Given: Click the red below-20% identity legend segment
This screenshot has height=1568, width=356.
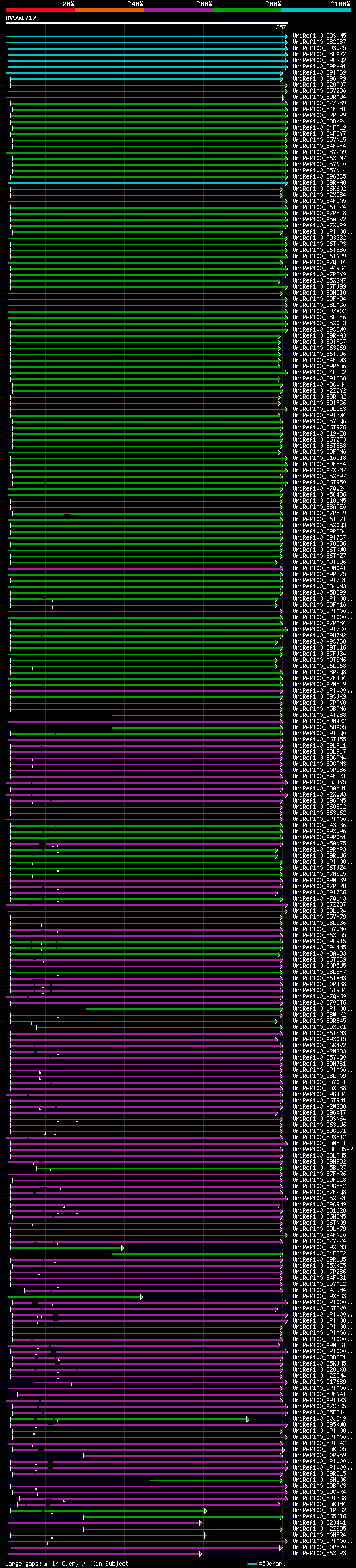Looking at the screenshot, I should point(39,10).
